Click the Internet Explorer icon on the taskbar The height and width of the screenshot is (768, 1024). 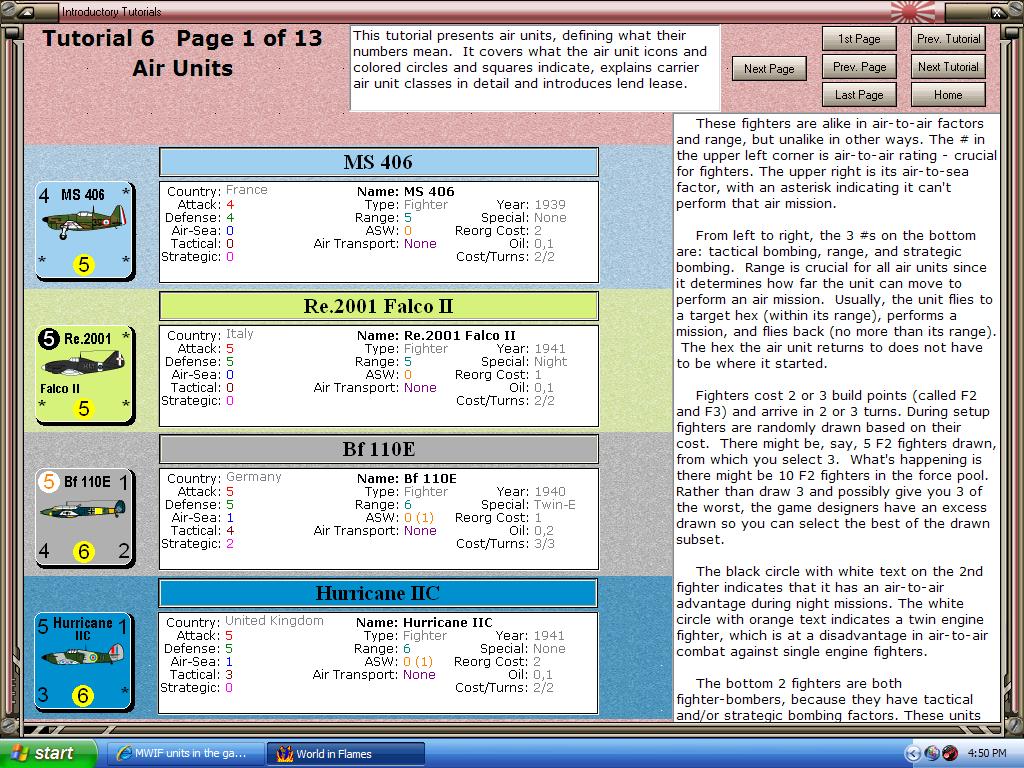coord(123,754)
